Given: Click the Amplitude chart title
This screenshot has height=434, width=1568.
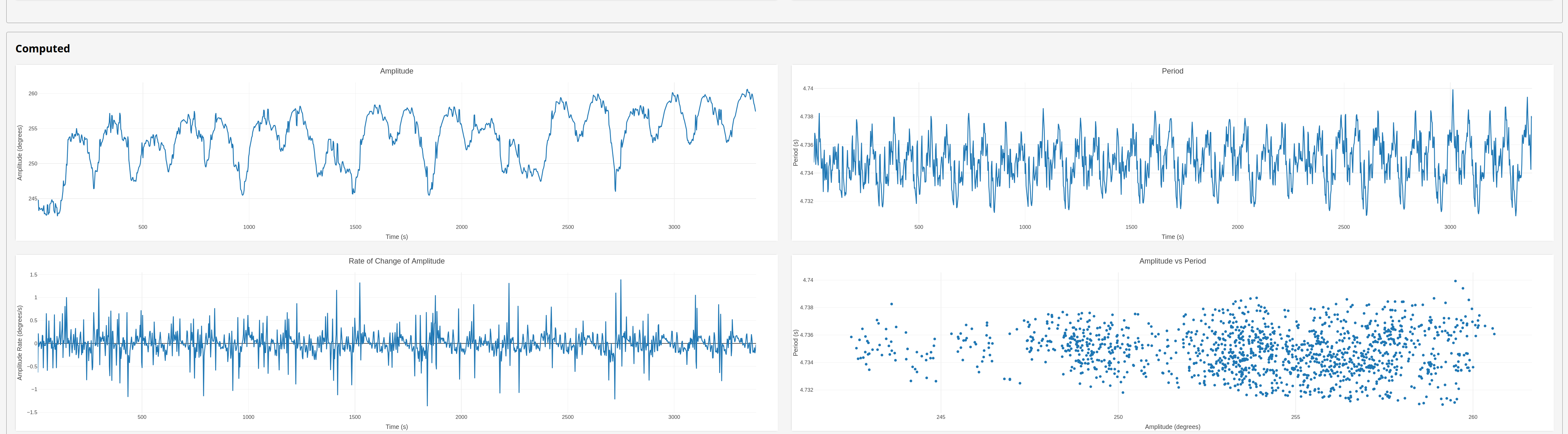Looking at the screenshot, I should [x=396, y=71].
